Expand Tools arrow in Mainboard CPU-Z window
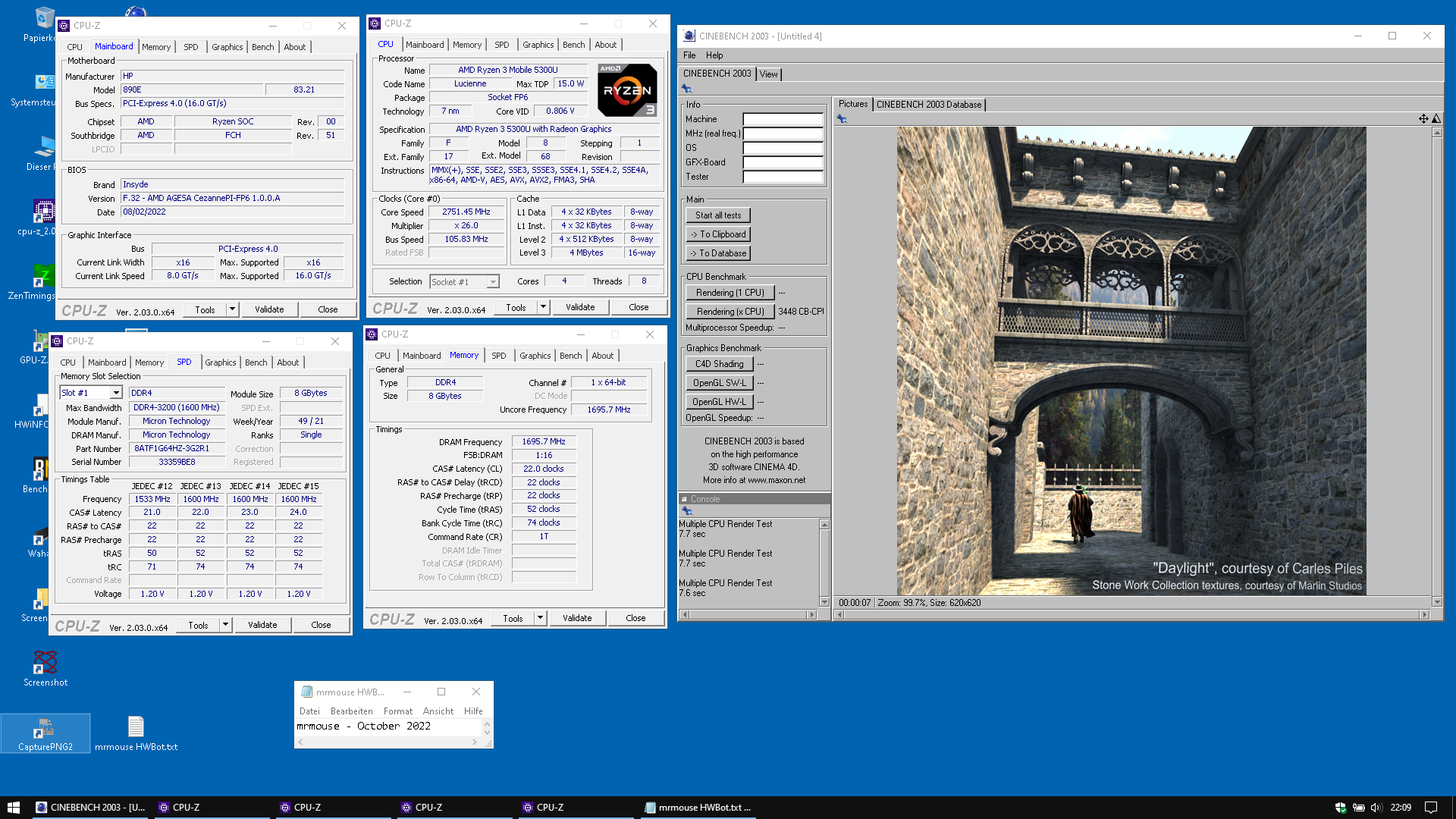The height and width of the screenshot is (819, 1456). pos(232,309)
